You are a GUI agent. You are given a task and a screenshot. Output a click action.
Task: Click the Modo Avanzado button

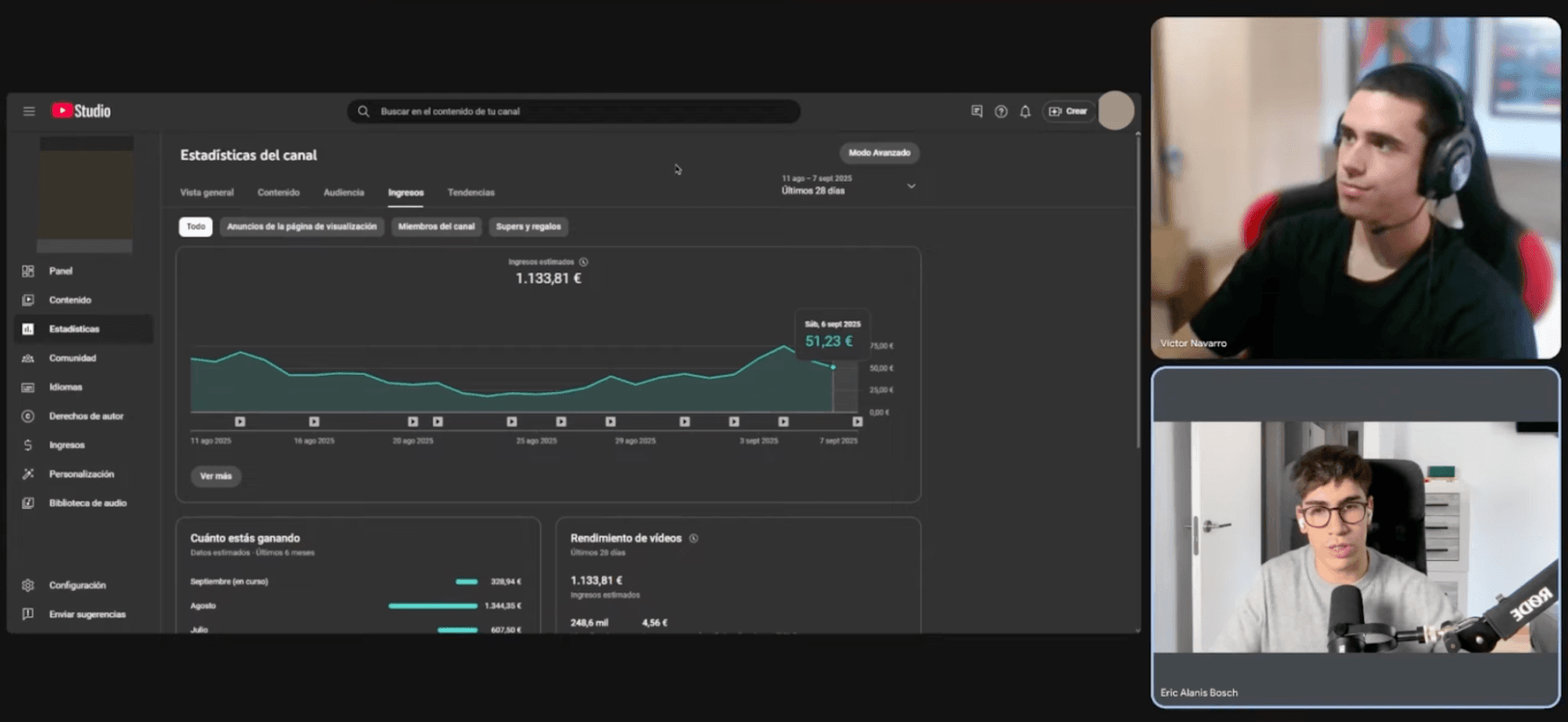[879, 153]
